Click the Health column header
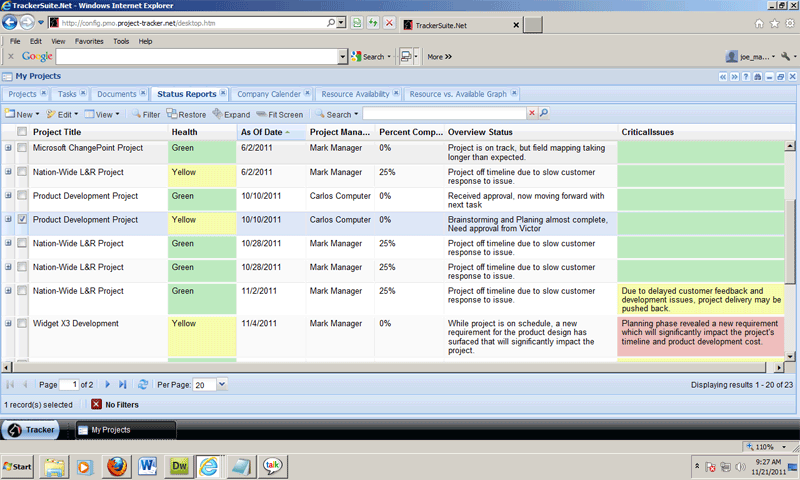The height and width of the screenshot is (480, 800). pyautogui.click(x=202, y=132)
